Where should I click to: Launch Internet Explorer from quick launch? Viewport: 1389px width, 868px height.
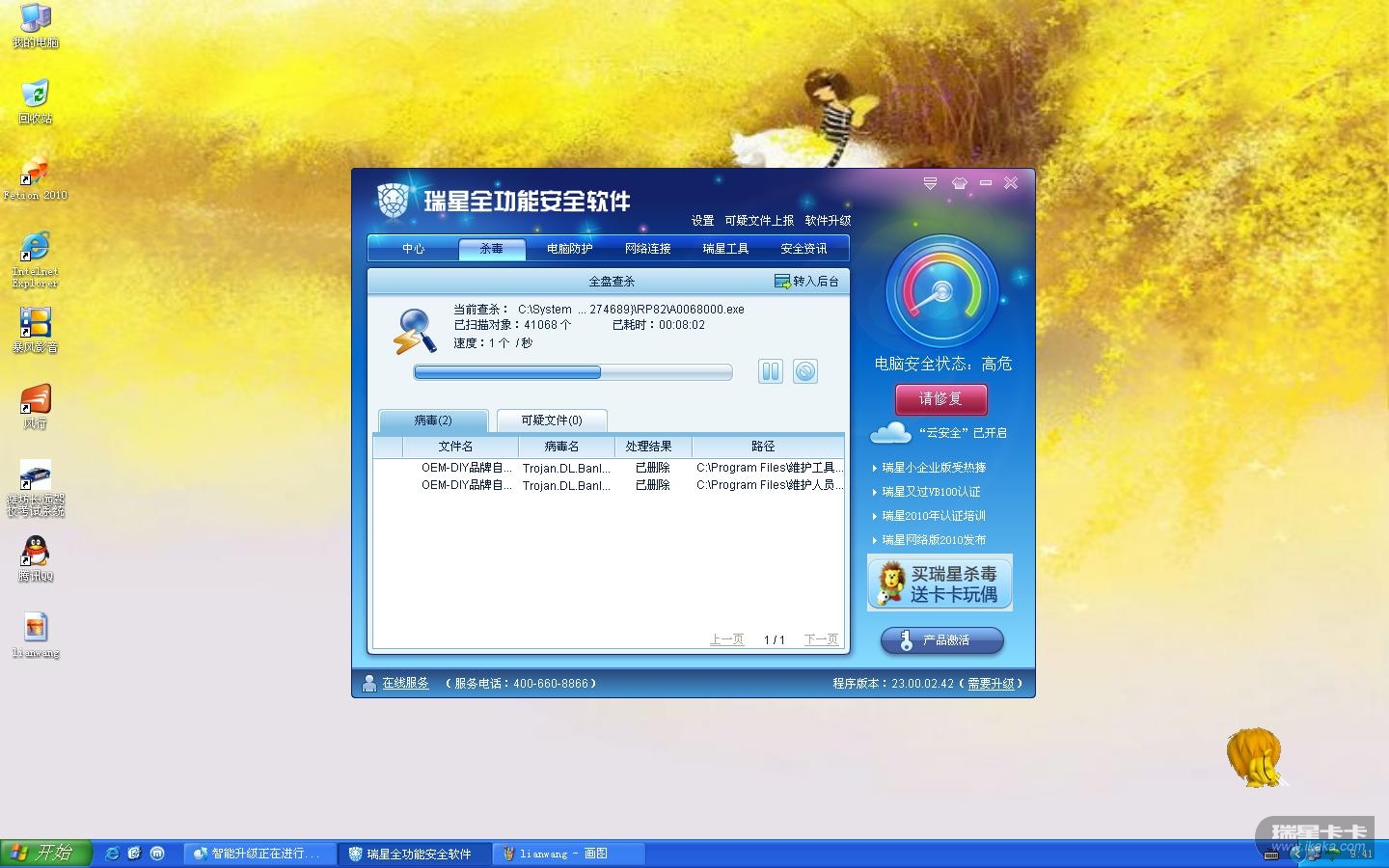pos(113,854)
